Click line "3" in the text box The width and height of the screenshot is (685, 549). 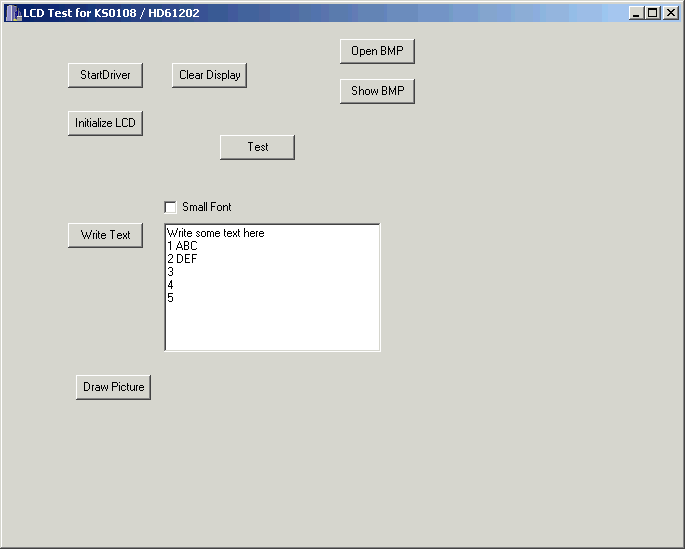click(x=170, y=272)
